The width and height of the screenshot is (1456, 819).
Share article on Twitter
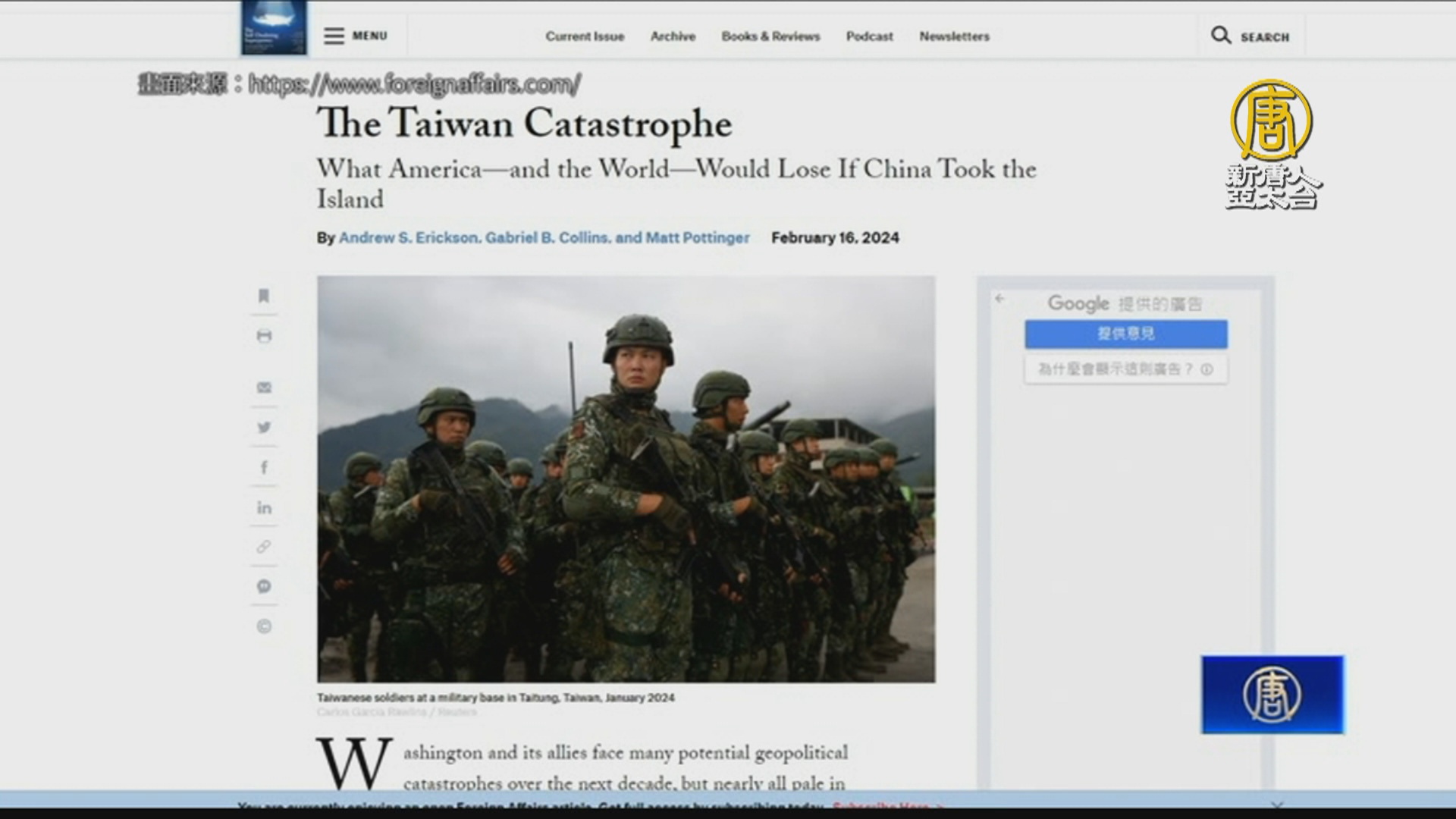(264, 428)
